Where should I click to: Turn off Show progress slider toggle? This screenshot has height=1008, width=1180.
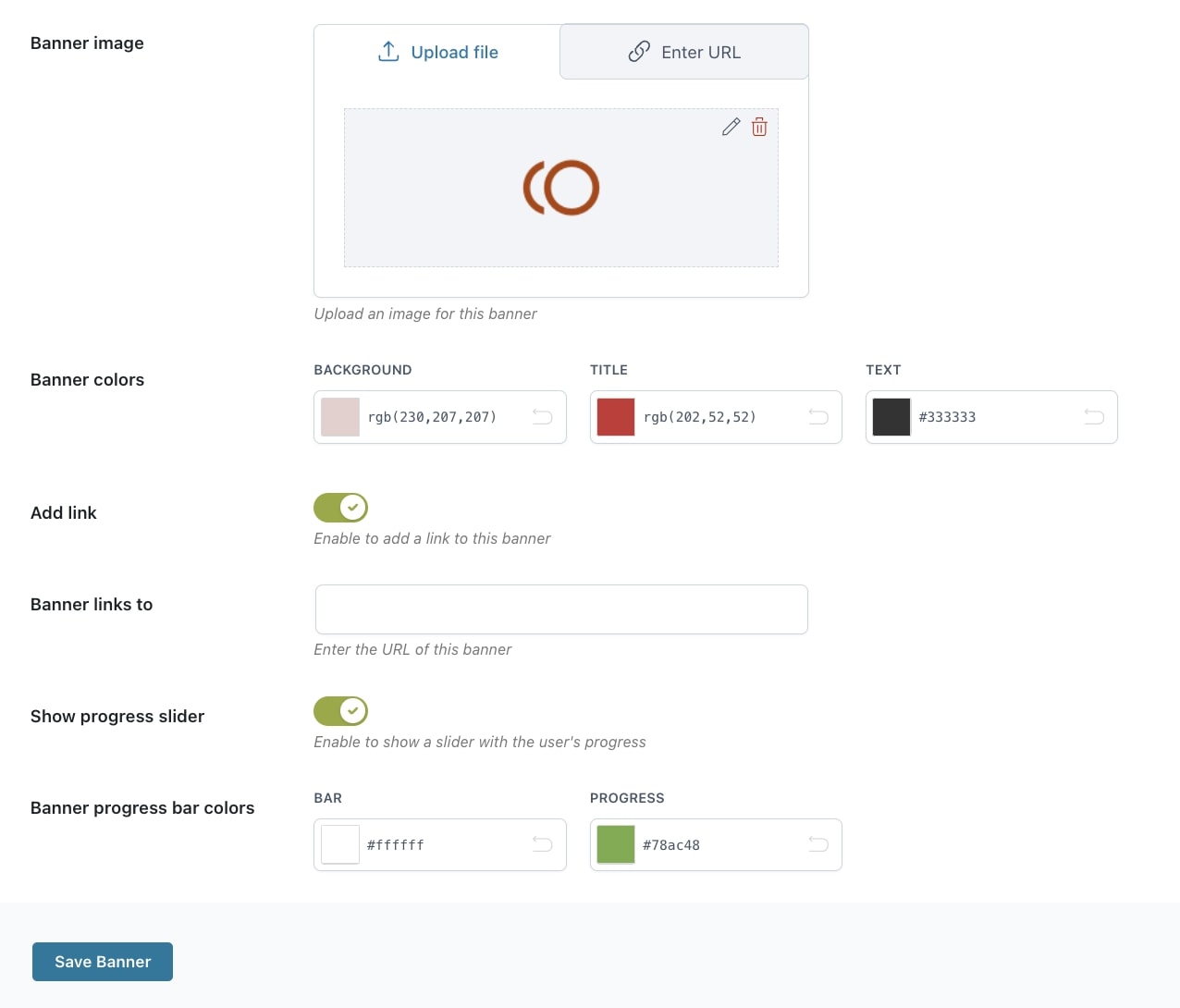[x=340, y=711]
